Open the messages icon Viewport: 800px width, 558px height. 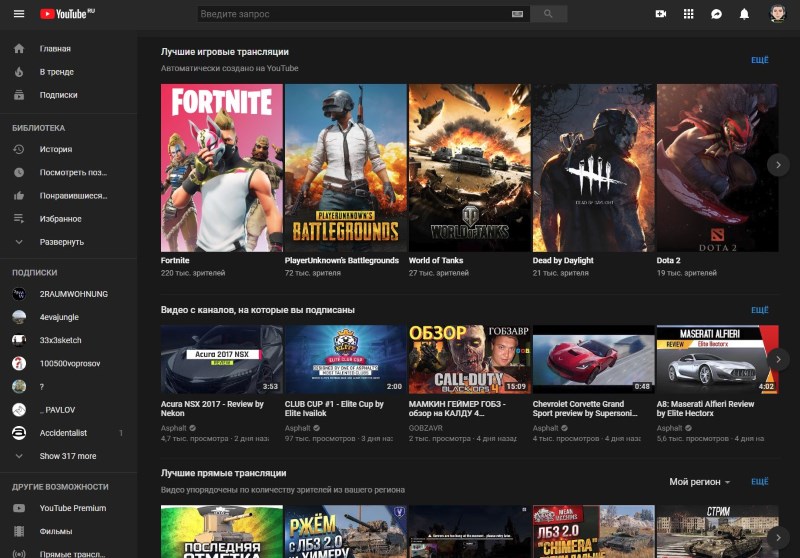716,14
